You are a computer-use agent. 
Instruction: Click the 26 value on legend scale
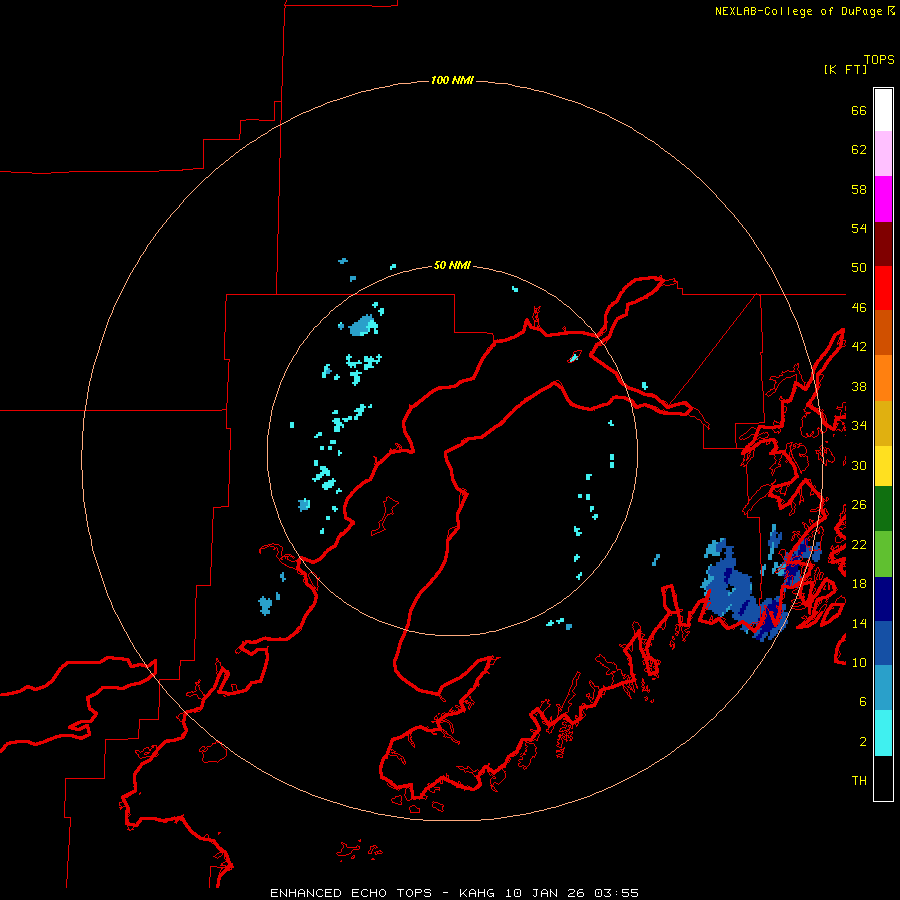coord(859,505)
